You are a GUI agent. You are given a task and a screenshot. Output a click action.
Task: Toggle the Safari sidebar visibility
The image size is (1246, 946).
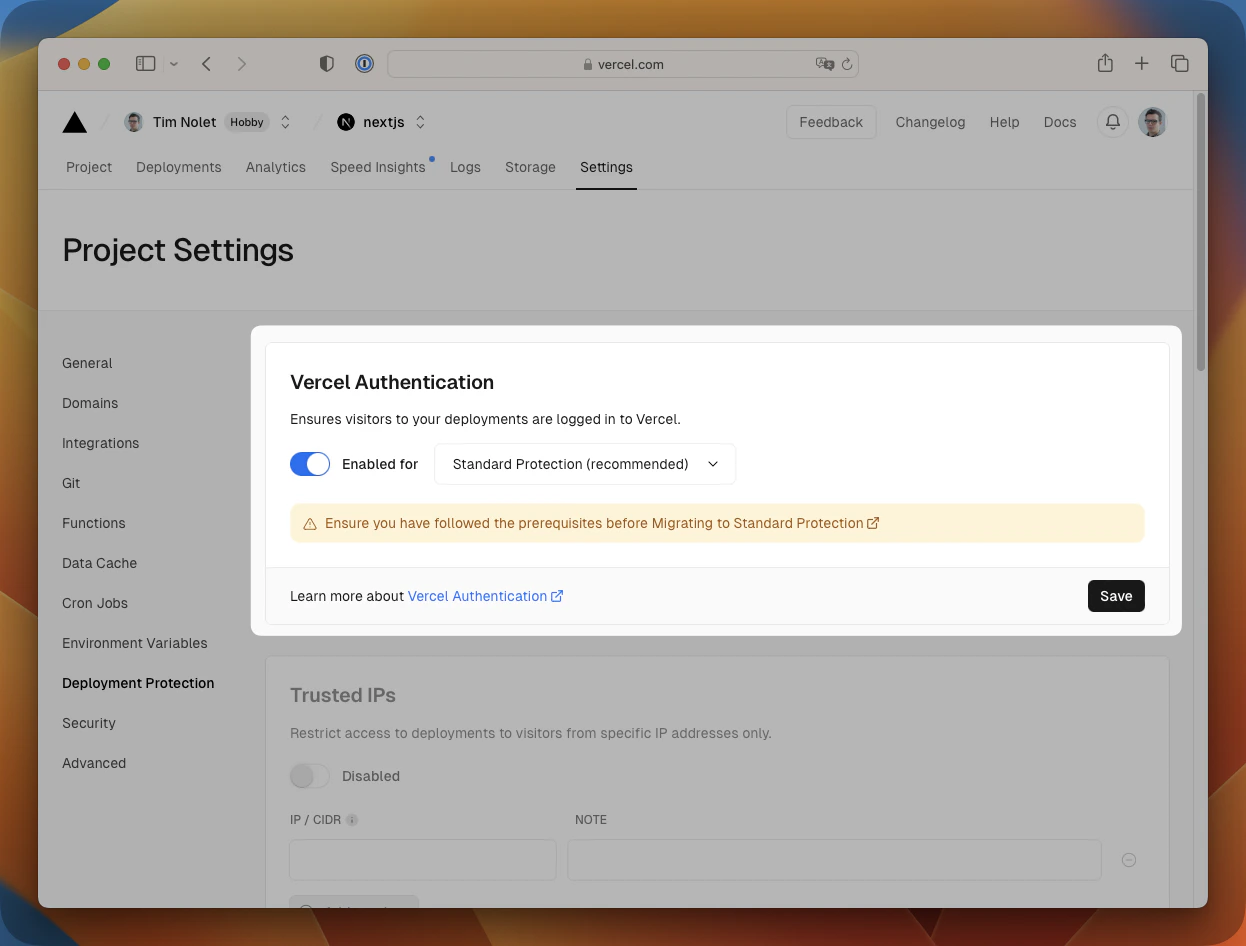tap(145, 63)
